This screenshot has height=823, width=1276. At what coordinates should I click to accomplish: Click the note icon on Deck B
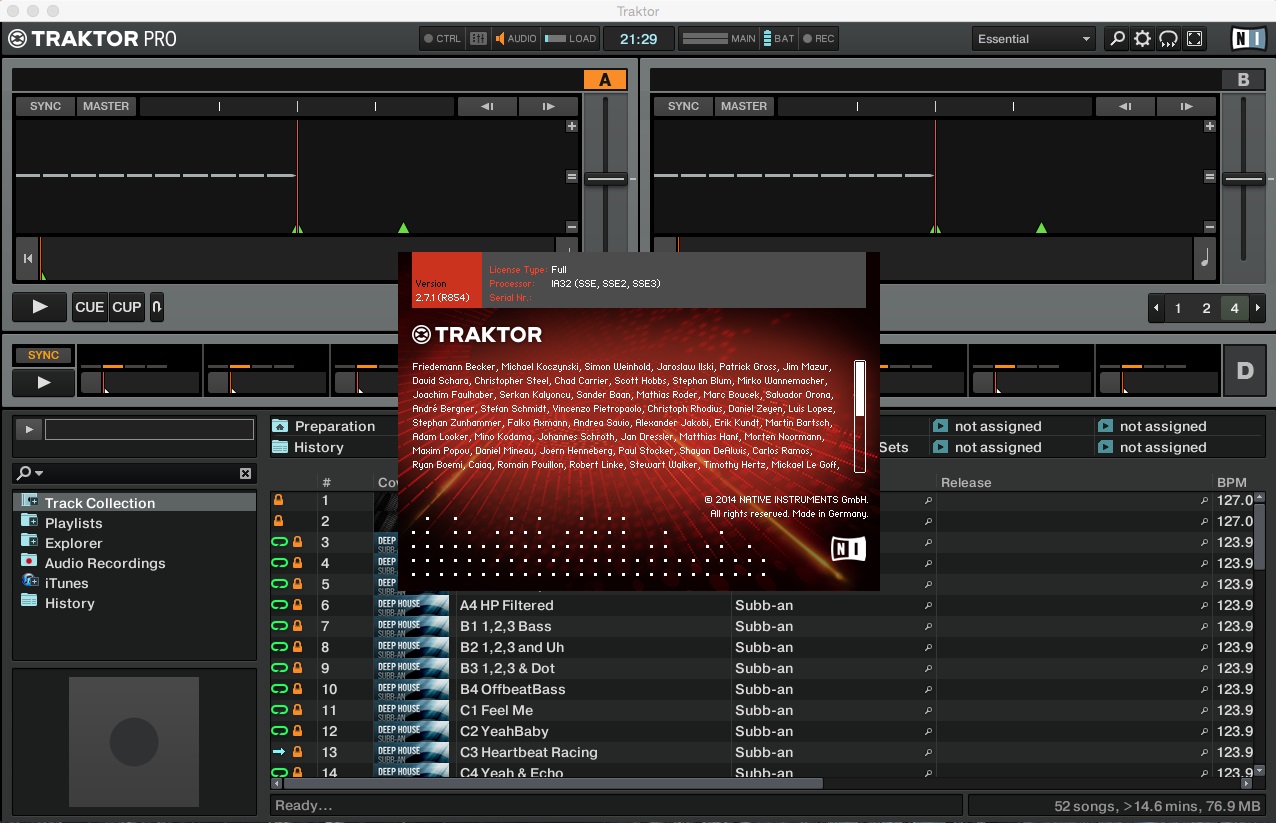(1204, 259)
